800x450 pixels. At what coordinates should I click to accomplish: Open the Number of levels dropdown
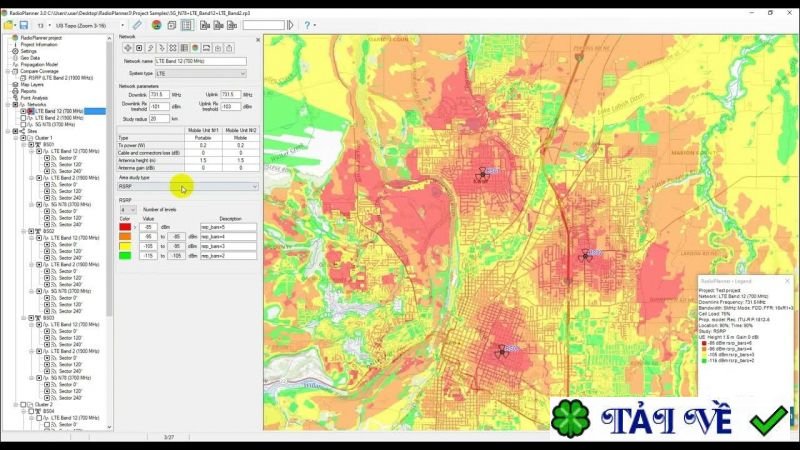pos(128,210)
